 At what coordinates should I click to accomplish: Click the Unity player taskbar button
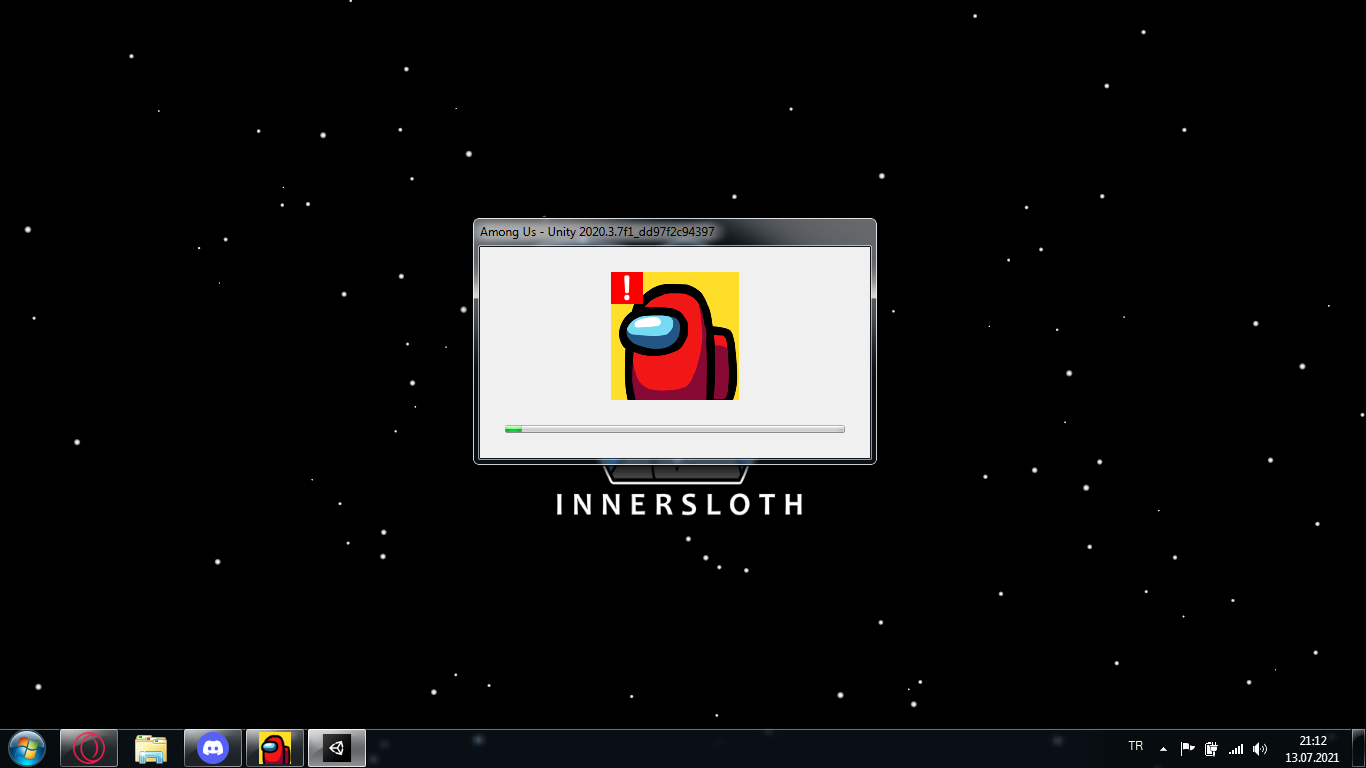point(337,748)
